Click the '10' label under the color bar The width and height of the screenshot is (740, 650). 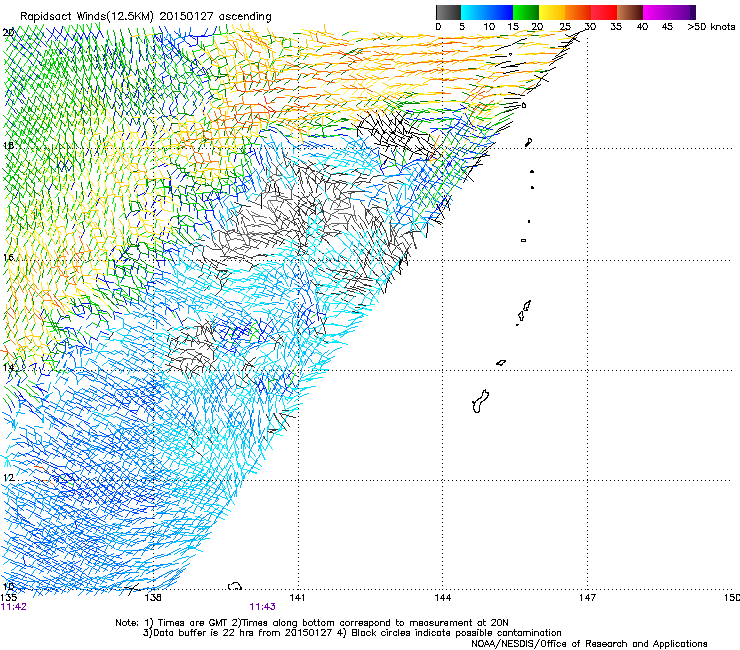[x=489, y=27]
